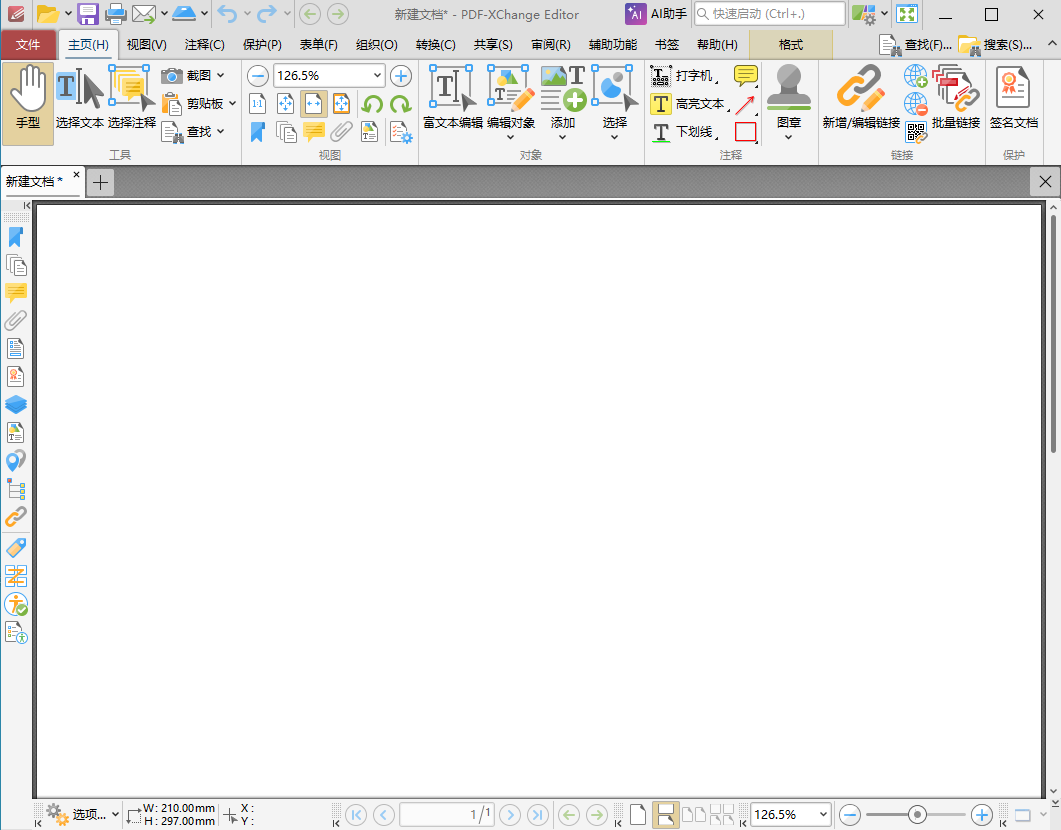Click the Typewriter tool (打字机)
1061x830 pixels.
[684, 76]
